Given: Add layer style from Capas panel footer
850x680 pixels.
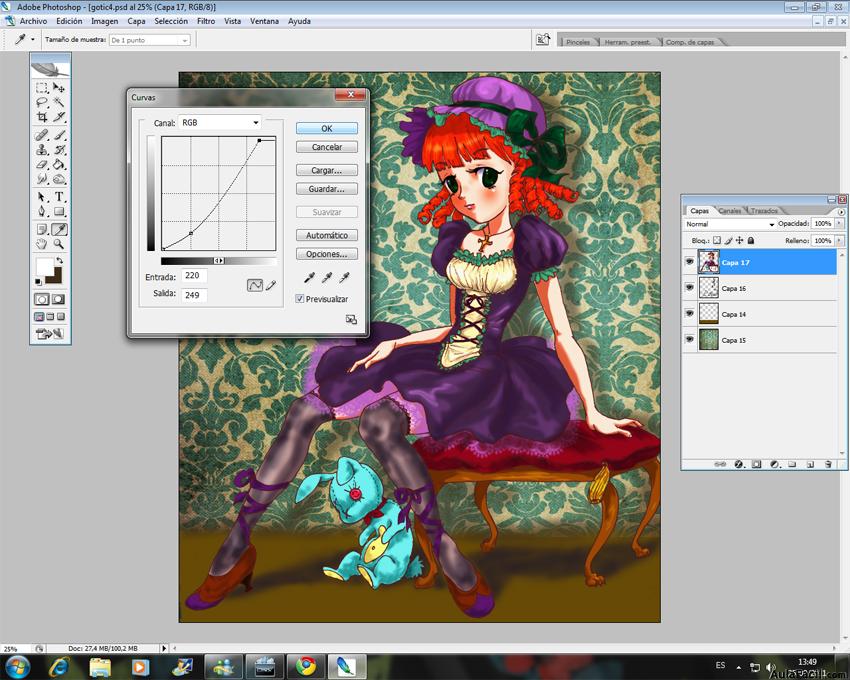Looking at the screenshot, I should click(738, 464).
